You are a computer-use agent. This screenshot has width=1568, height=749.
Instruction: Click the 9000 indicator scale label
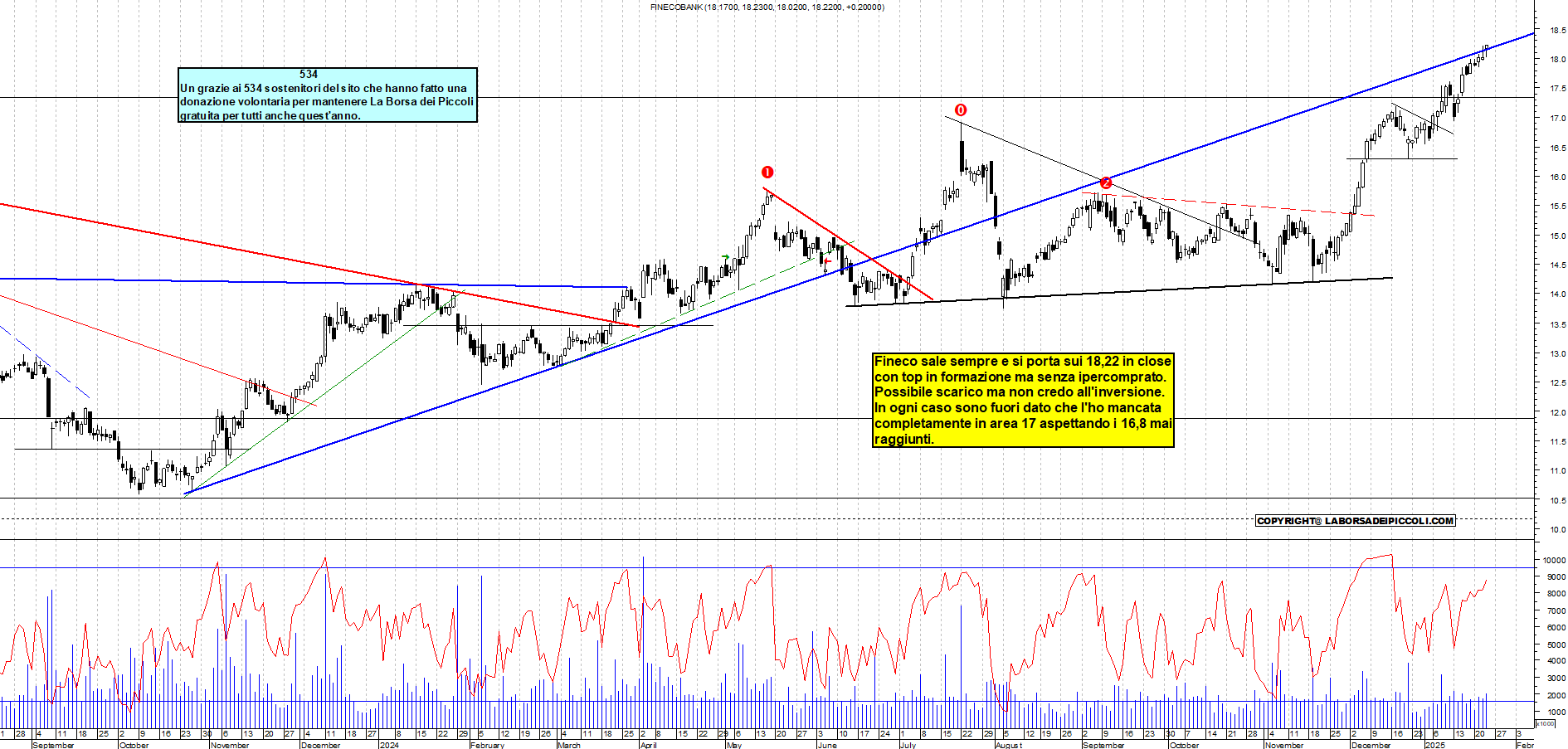1556,577
